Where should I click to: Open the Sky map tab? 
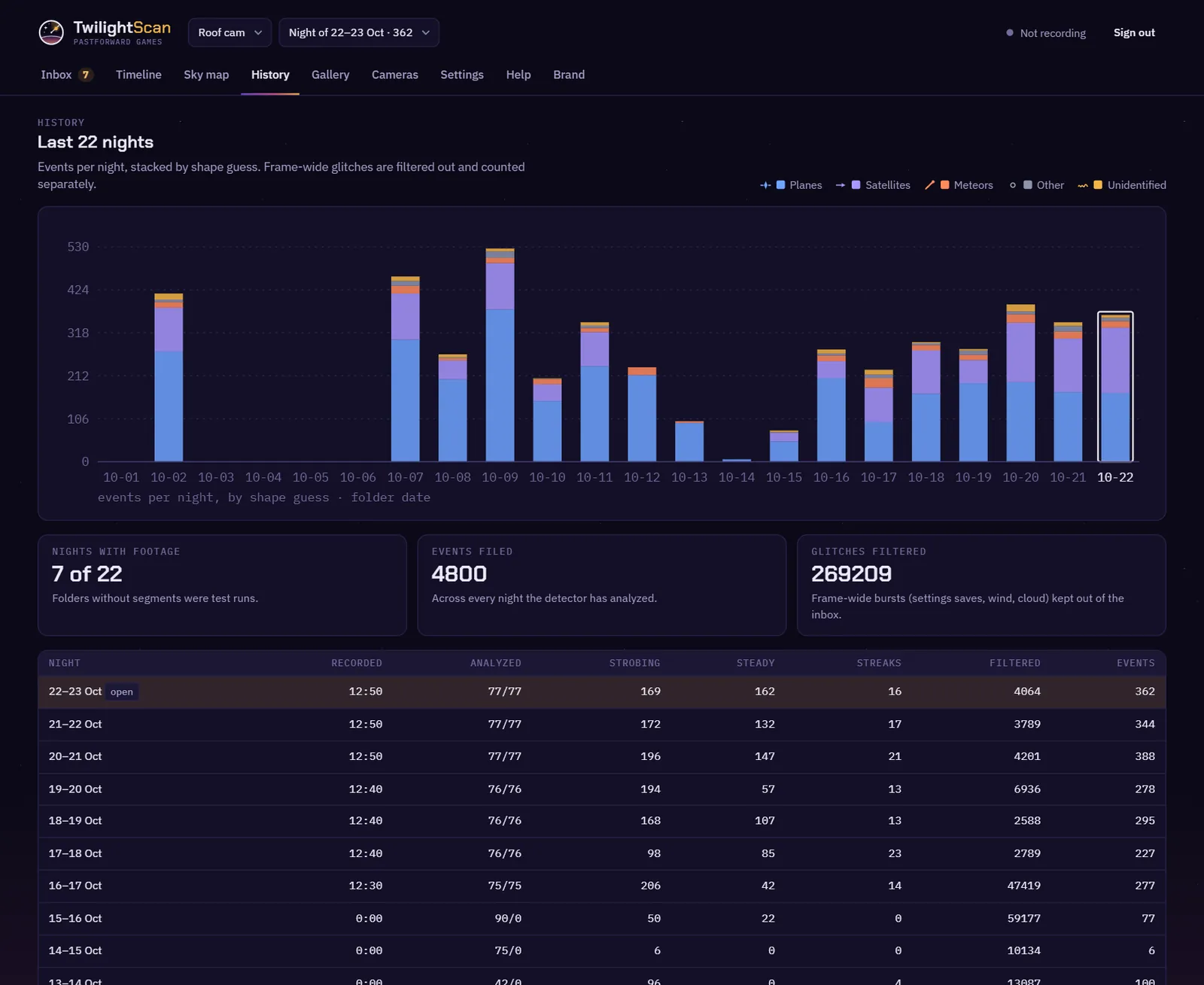206,74
